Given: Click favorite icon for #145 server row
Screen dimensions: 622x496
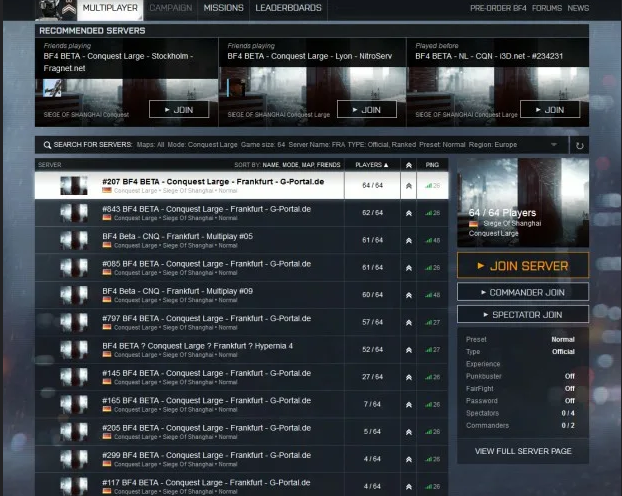Looking at the screenshot, I should tap(409, 377).
